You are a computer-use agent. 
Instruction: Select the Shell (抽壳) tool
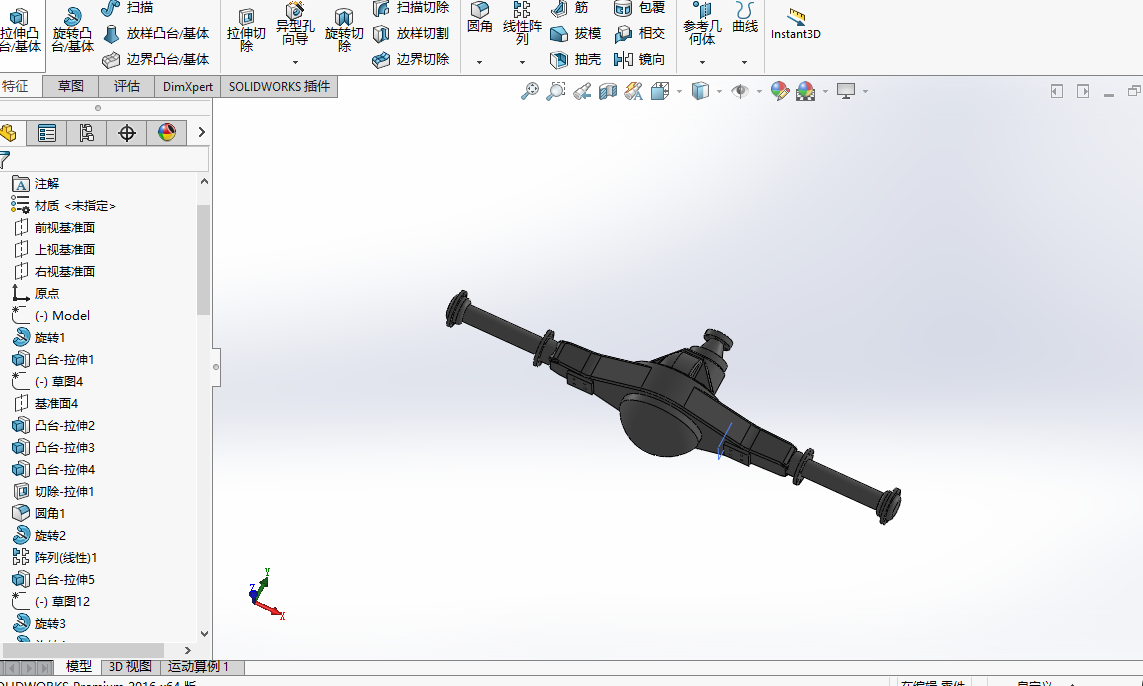(575, 59)
